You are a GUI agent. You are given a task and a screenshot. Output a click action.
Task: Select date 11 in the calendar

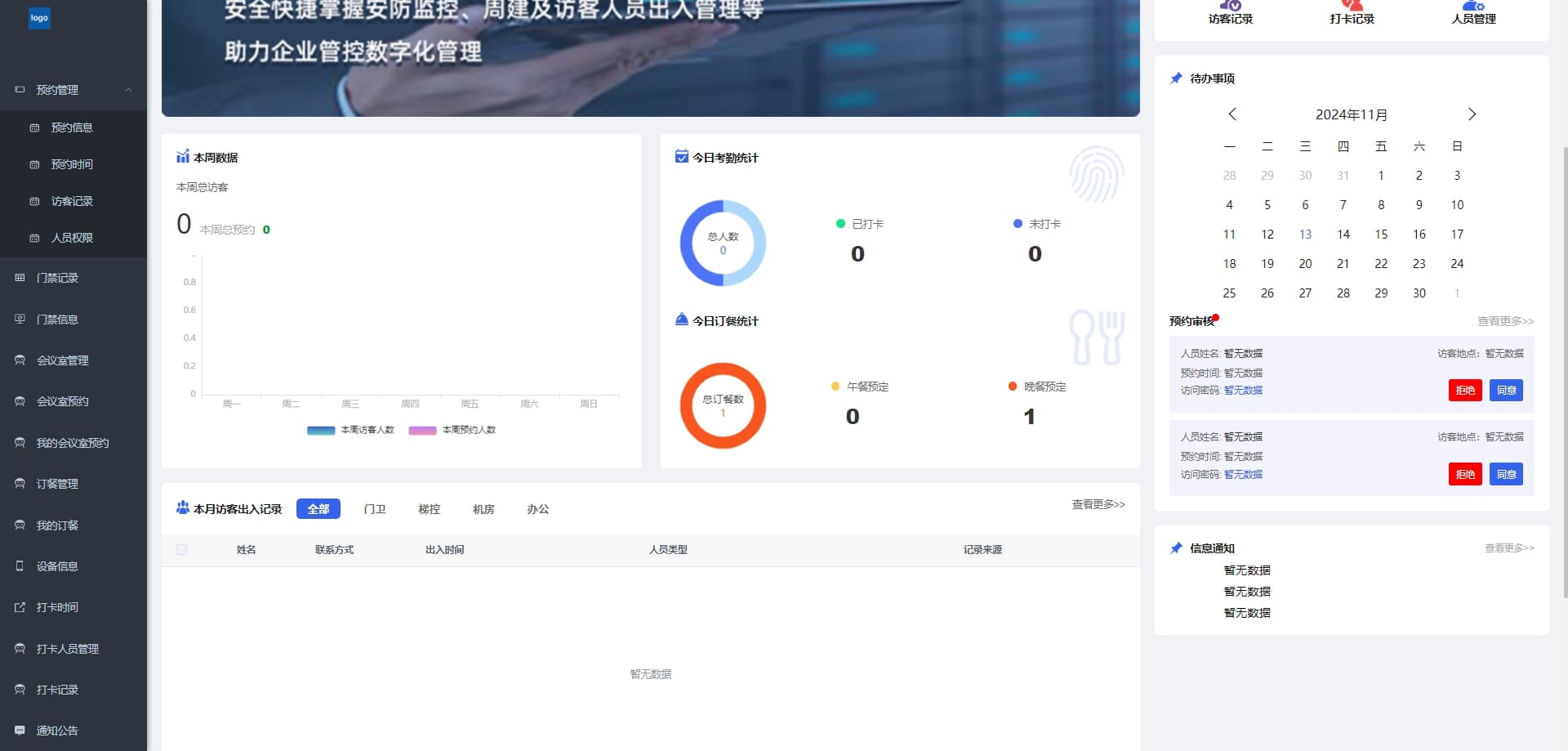(x=1229, y=235)
